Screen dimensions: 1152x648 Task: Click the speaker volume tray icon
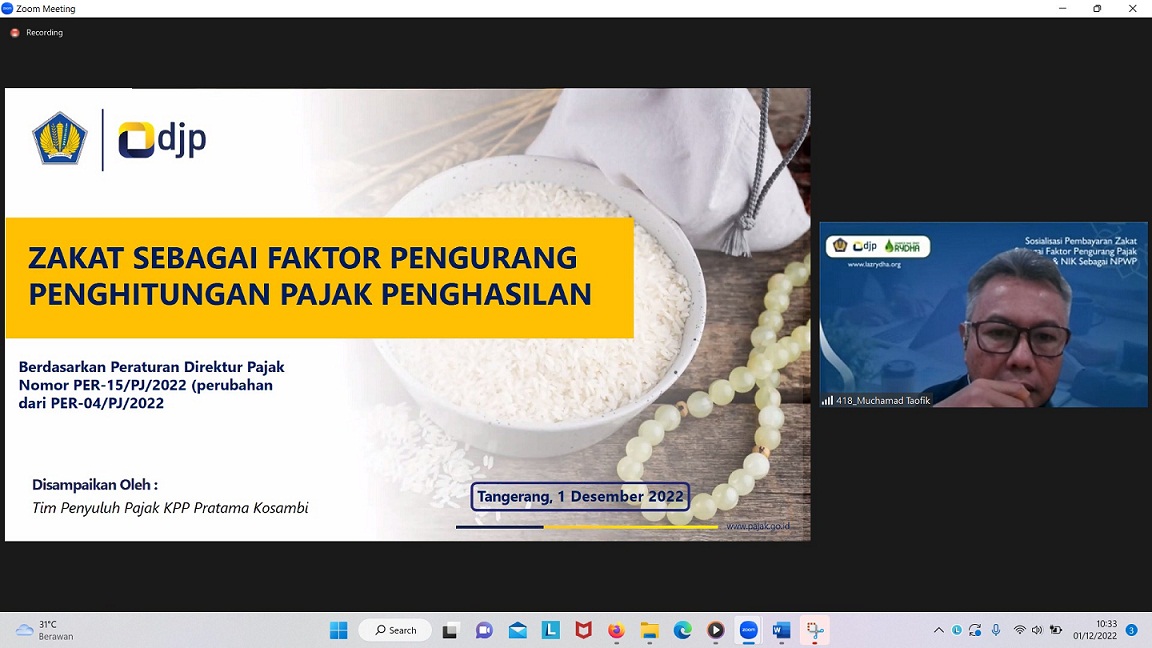(1037, 630)
